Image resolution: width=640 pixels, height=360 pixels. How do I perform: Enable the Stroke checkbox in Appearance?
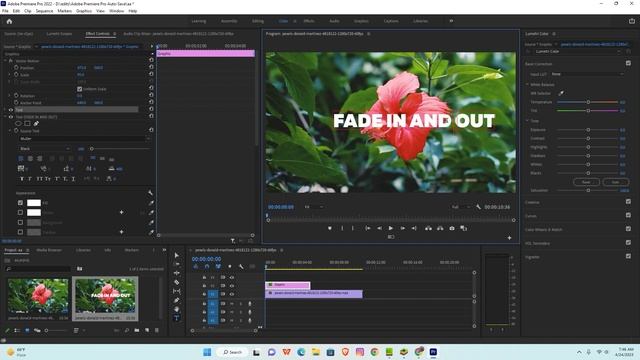click(20, 212)
